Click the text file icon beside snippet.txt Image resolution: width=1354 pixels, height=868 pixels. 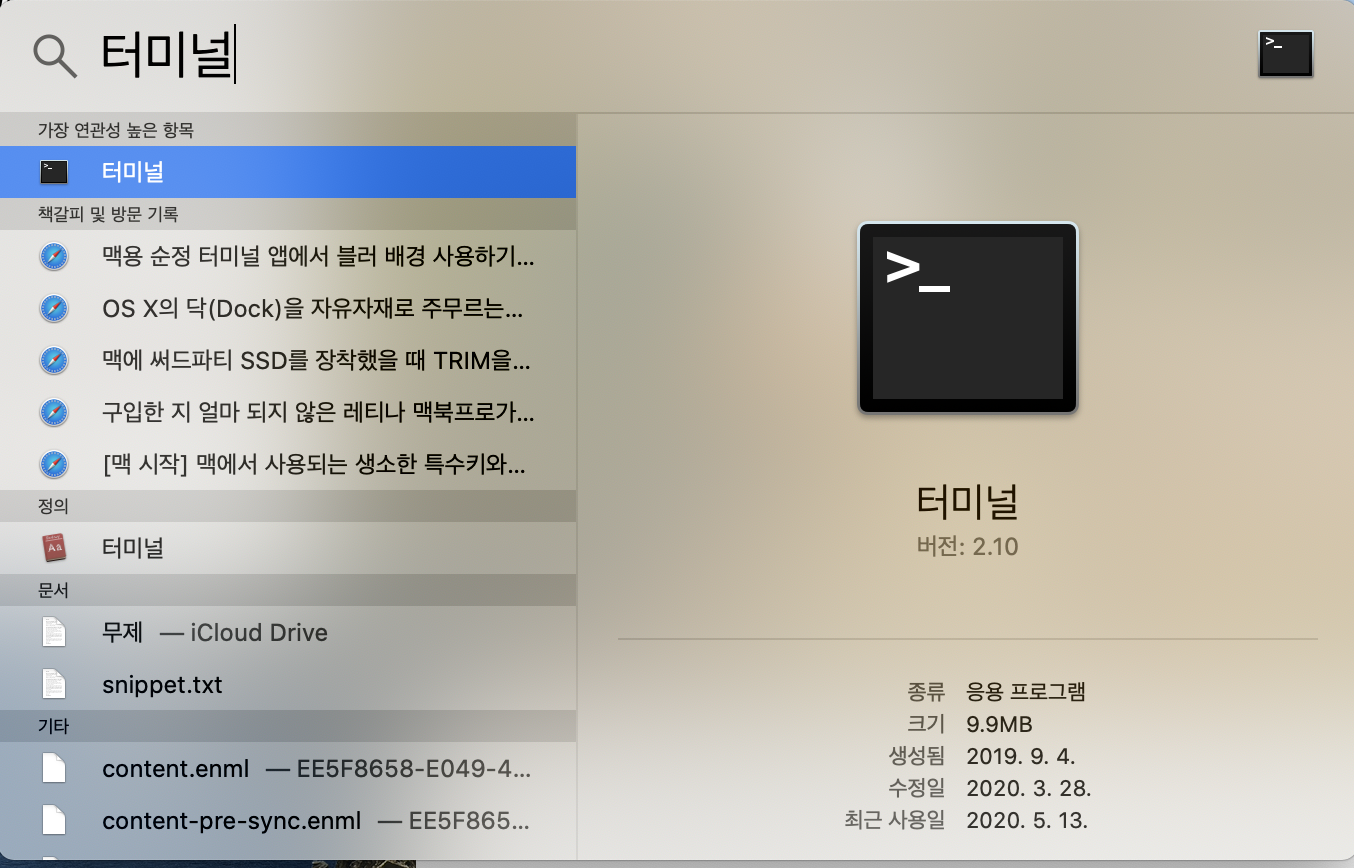(54, 685)
